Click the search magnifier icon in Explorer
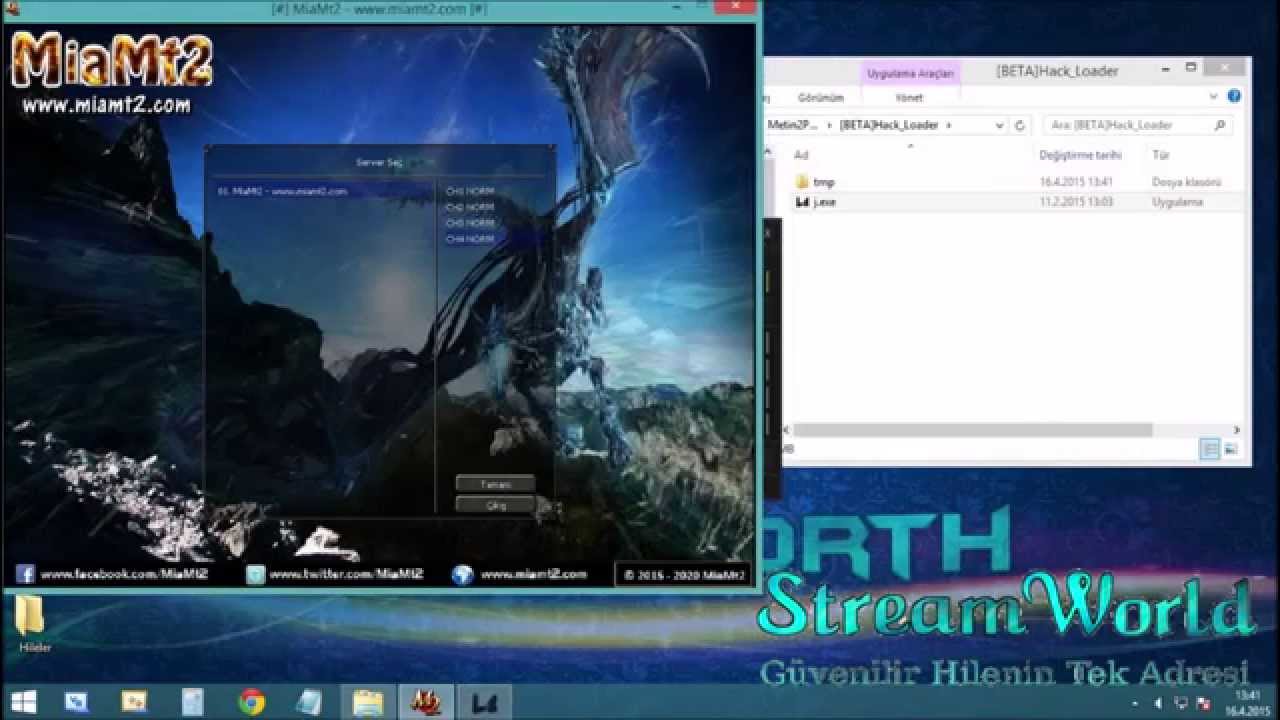Image resolution: width=1280 pixels, height=720 pixels. [1219, 125]
